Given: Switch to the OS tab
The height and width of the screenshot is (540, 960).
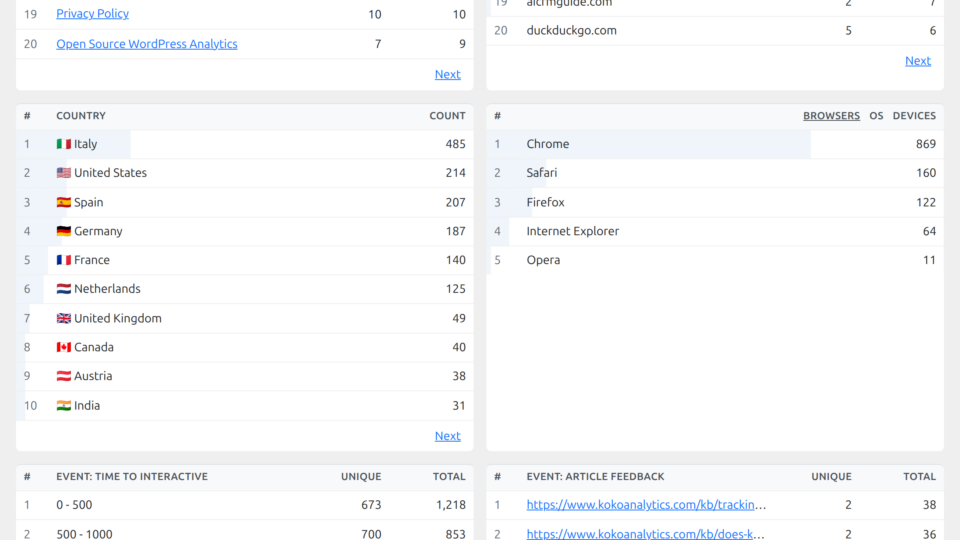Looking at the screenshot, I should 876,116.
